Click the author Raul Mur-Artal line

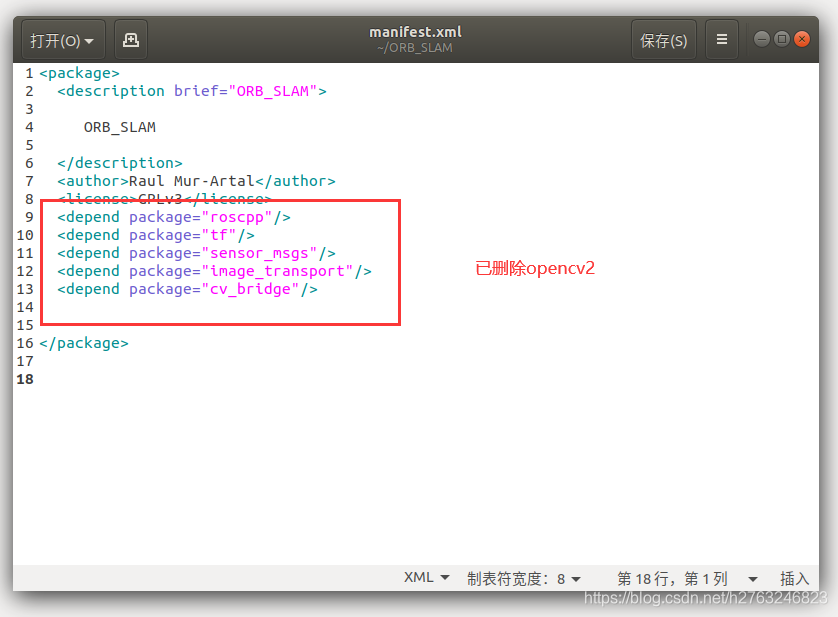point(196,181)
